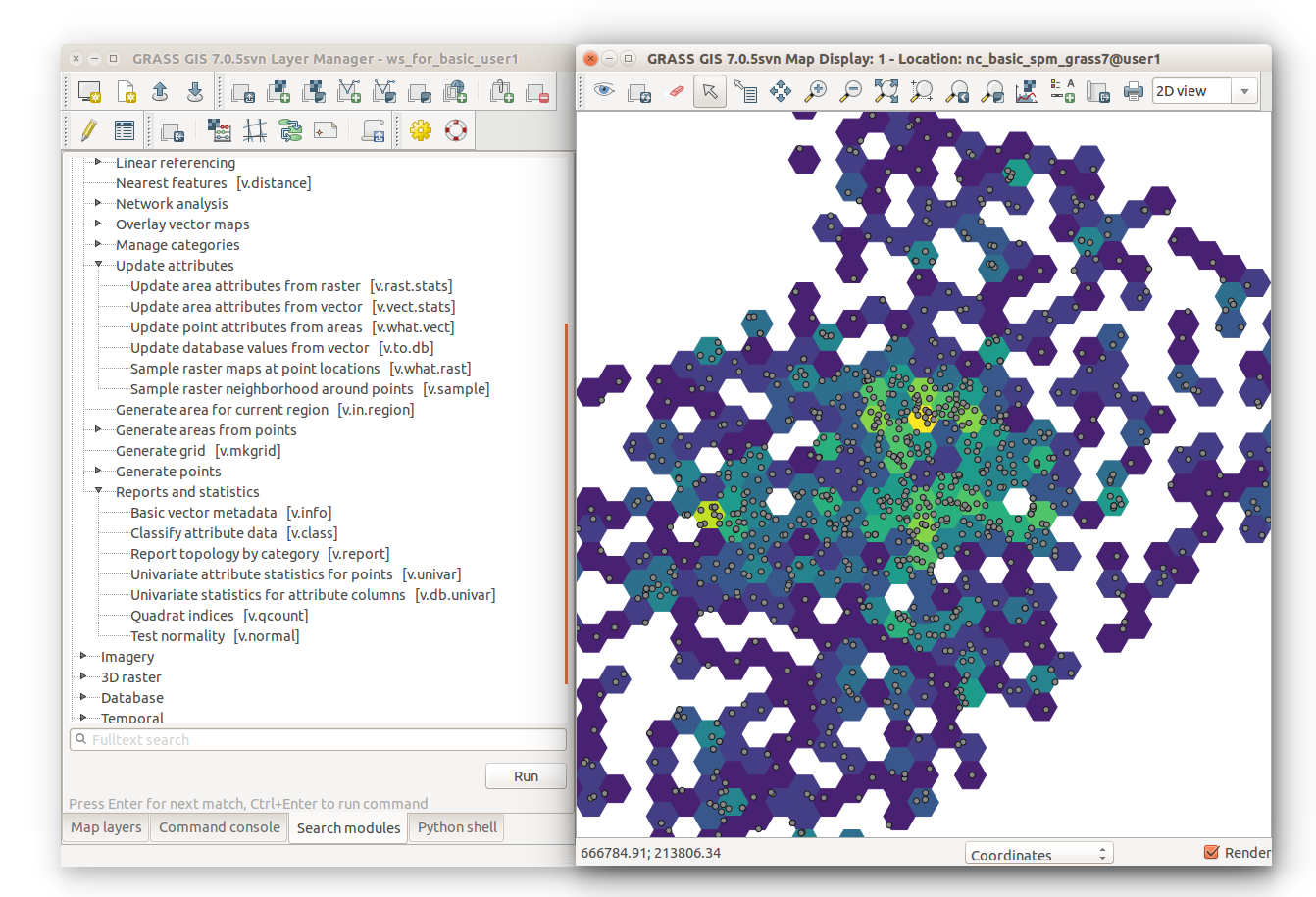Viewport: 1316px width, 897px height.
Task: Switch to the Map layers tab
Action: click(106, 827)
